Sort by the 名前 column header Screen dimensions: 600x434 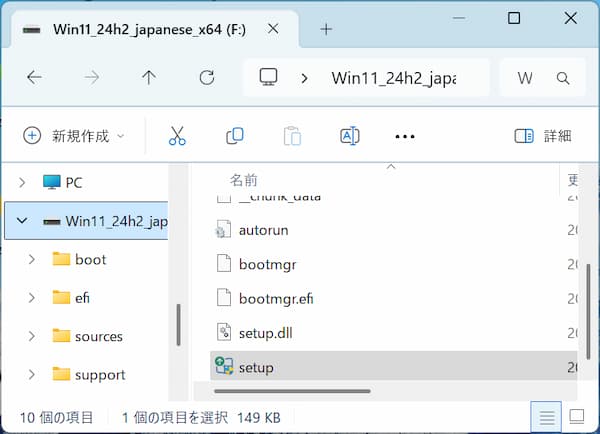[x=243, y=180]
